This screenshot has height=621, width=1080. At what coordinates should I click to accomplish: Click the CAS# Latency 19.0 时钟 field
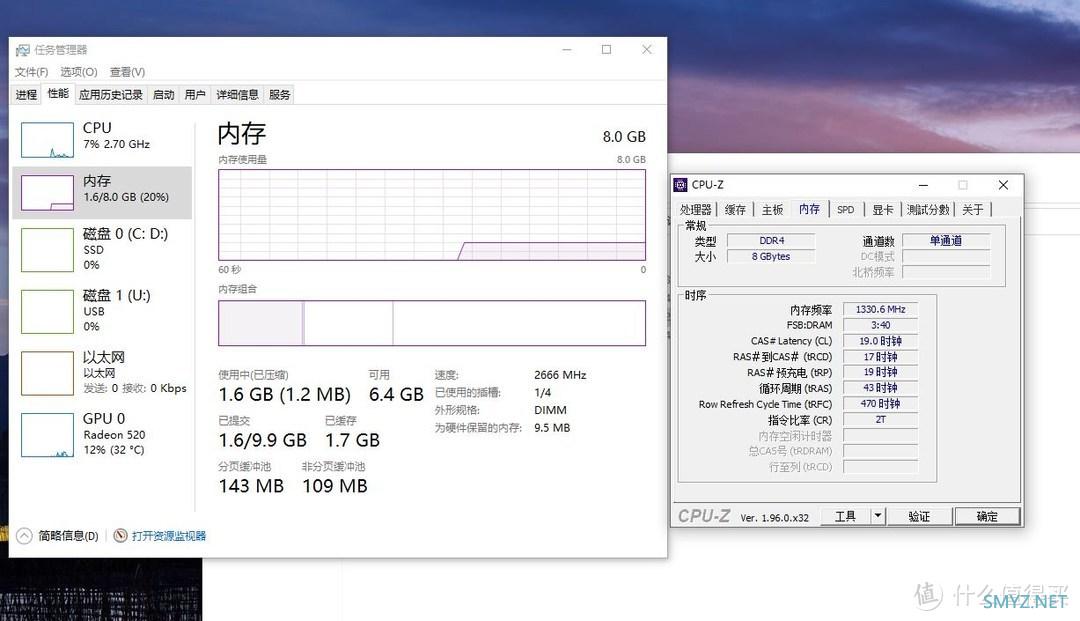[880, 341]
